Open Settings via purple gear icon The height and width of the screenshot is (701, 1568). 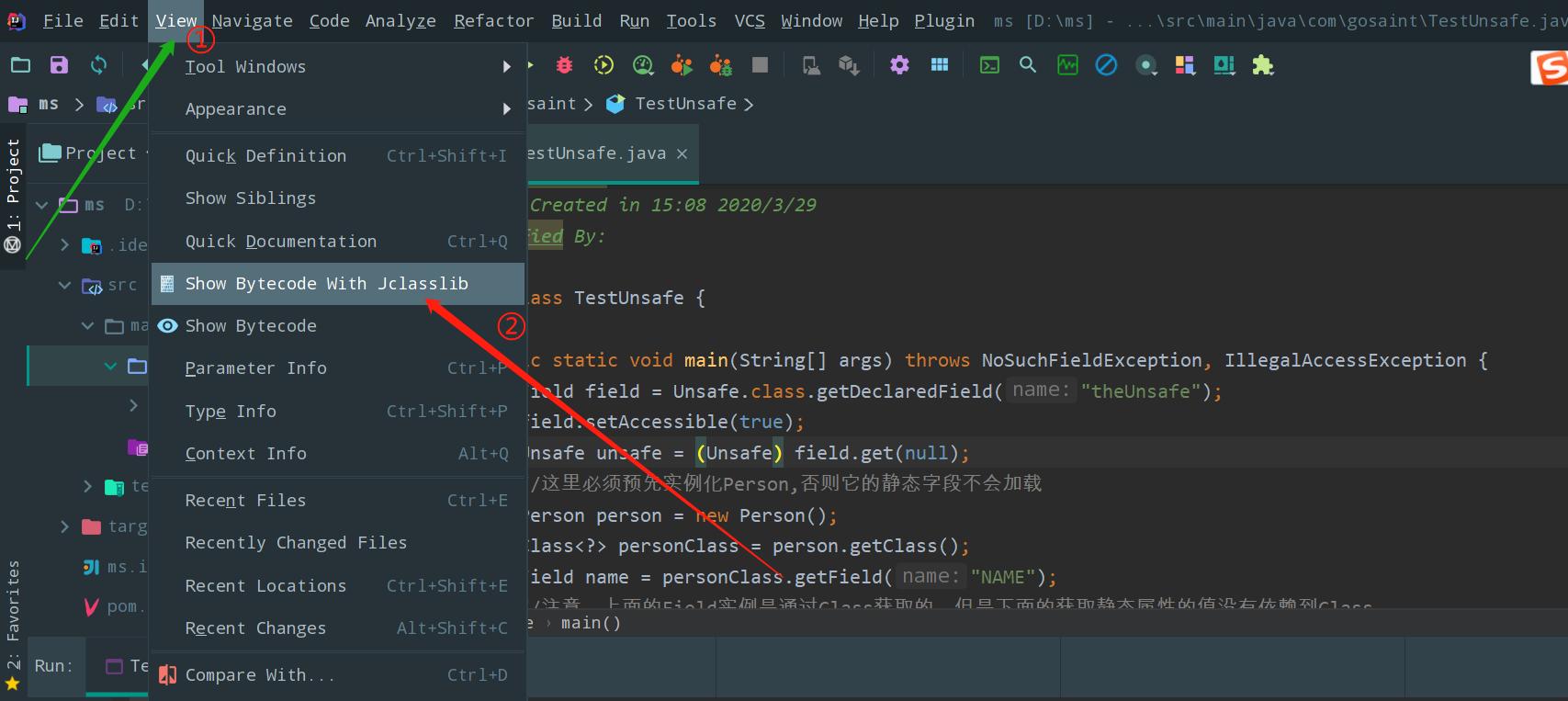coord(899,65)
